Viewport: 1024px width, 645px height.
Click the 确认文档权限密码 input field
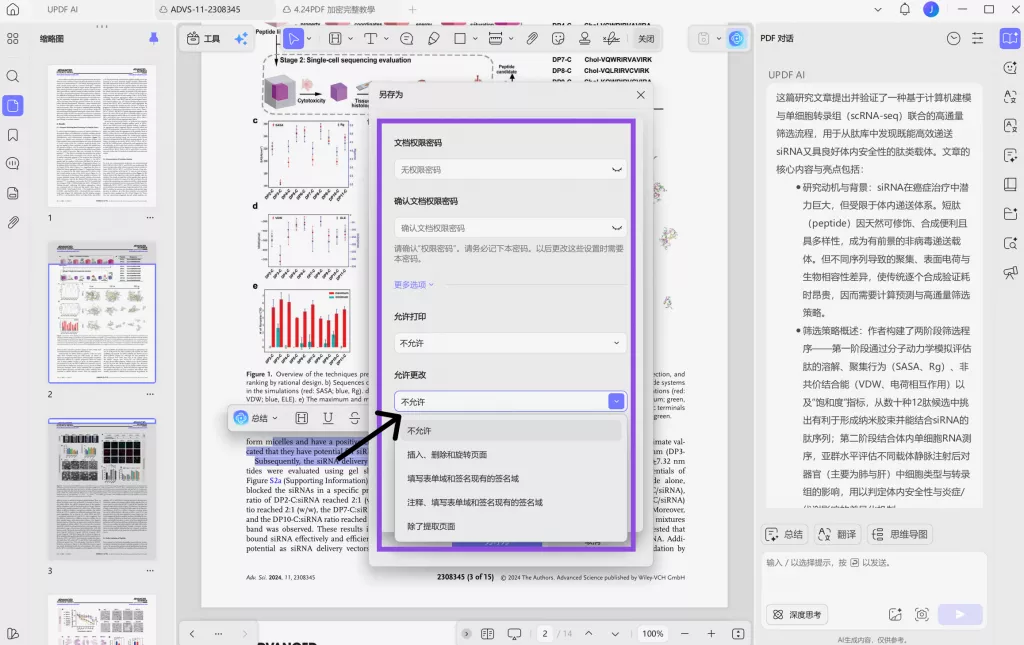click(x=510, y=228)
